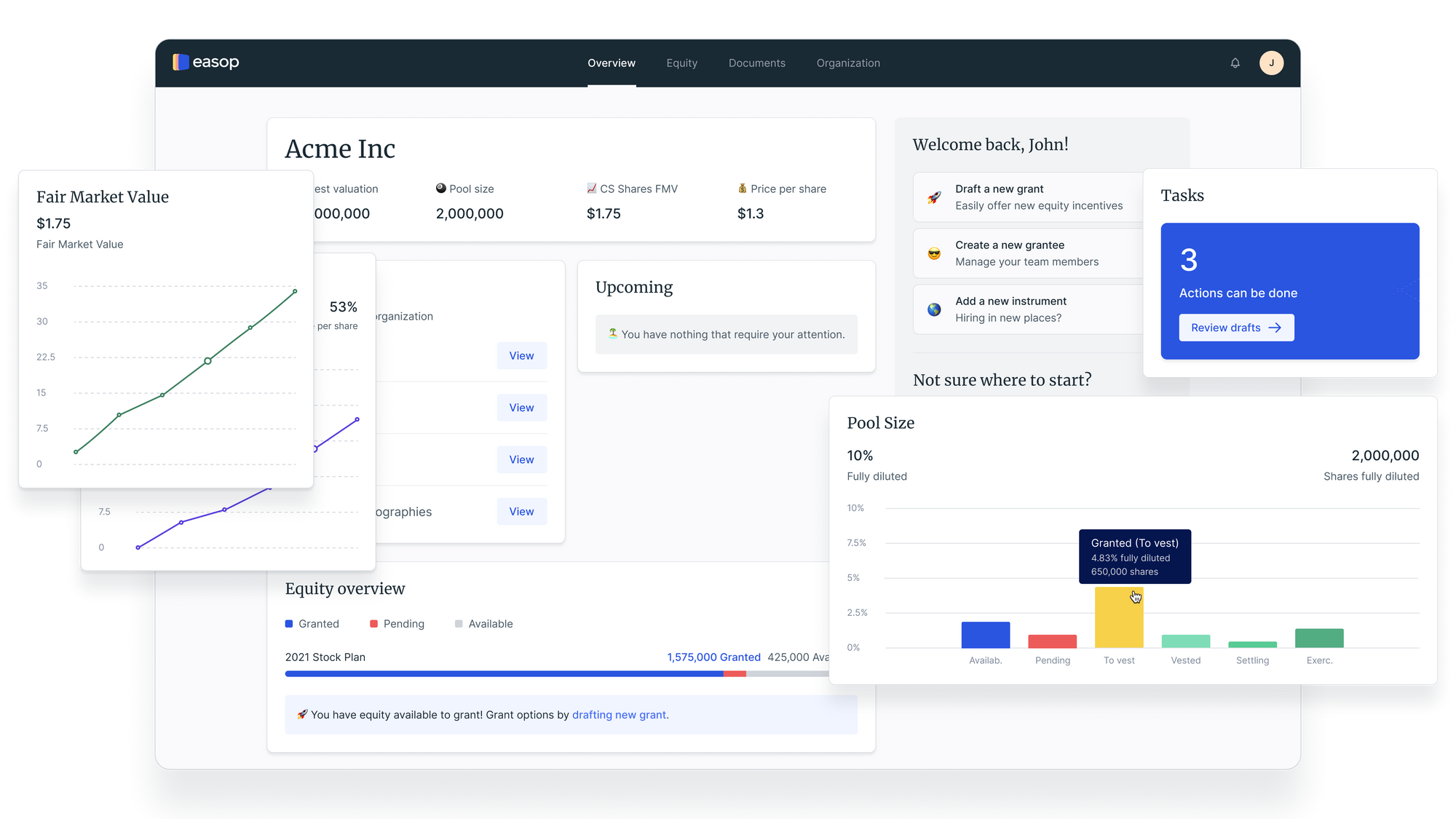Click the topmost View button
This screenshot has height=819, width=1456.
(521, 356)
